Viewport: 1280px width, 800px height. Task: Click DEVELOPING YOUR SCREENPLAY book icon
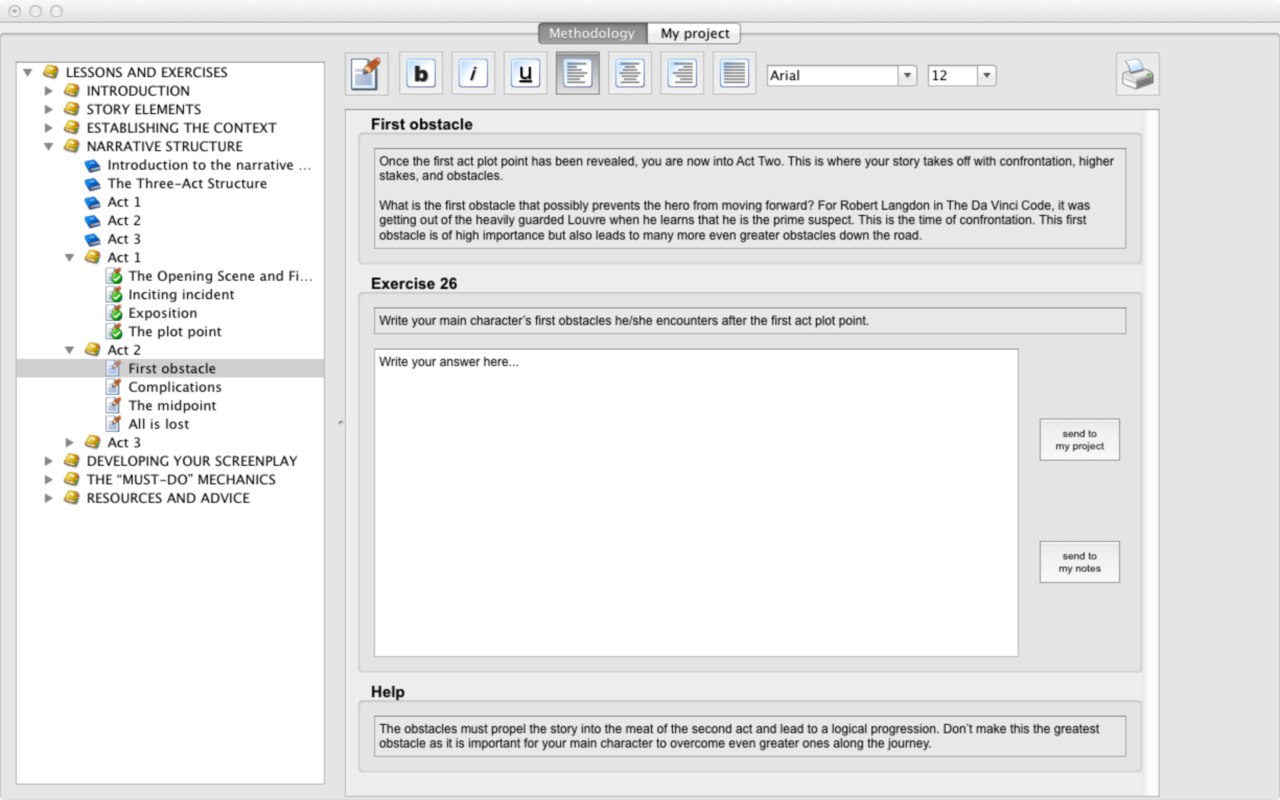pos(71,461)
